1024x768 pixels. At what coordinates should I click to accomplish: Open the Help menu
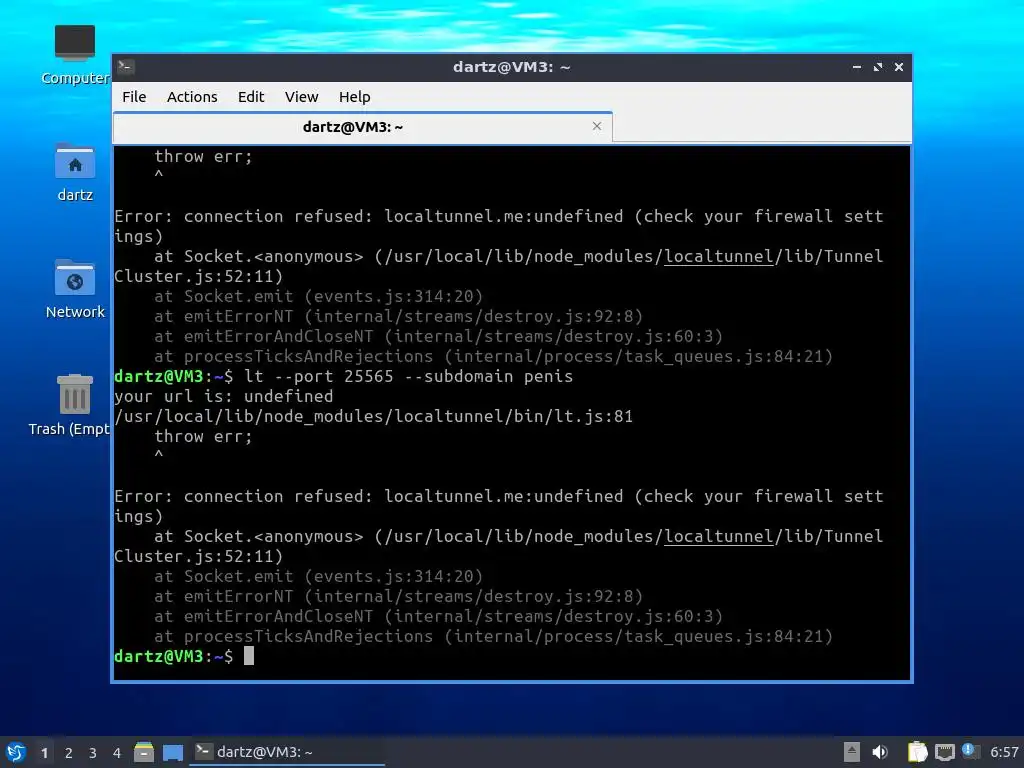(x=355, y=97)
